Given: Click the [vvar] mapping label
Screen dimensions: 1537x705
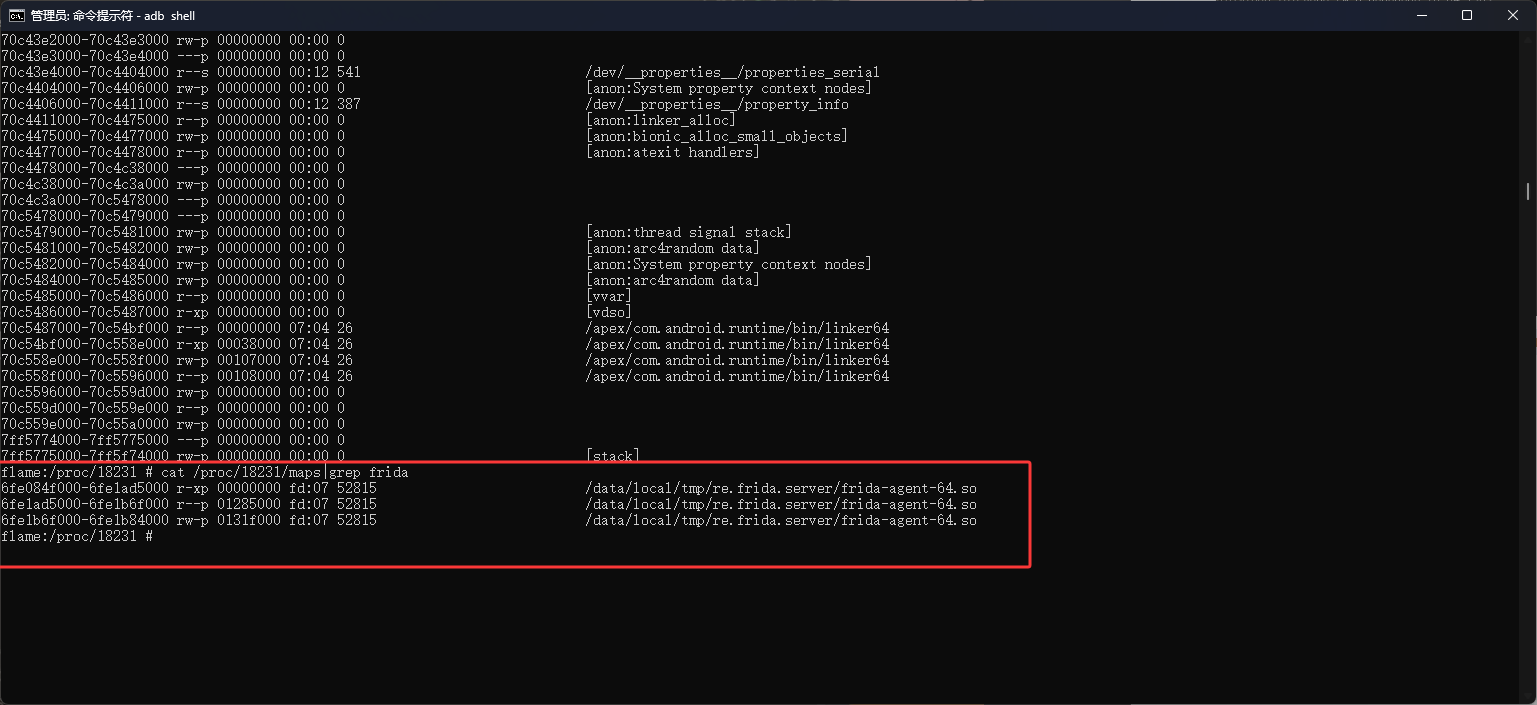Looking at the screenshot, I should (608, 296).
